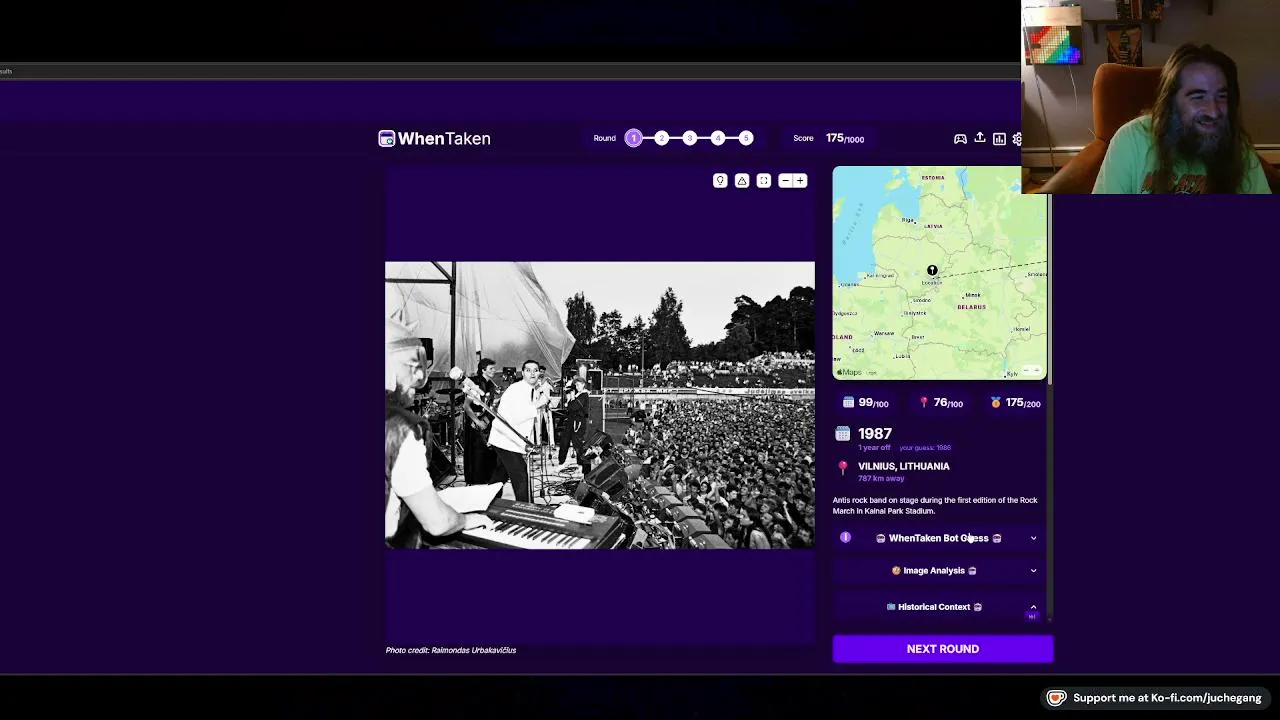The height and width of the screenshot is (720, 1280).
Task: Toggle fullscreen photo view
Action: pos(764,181)
